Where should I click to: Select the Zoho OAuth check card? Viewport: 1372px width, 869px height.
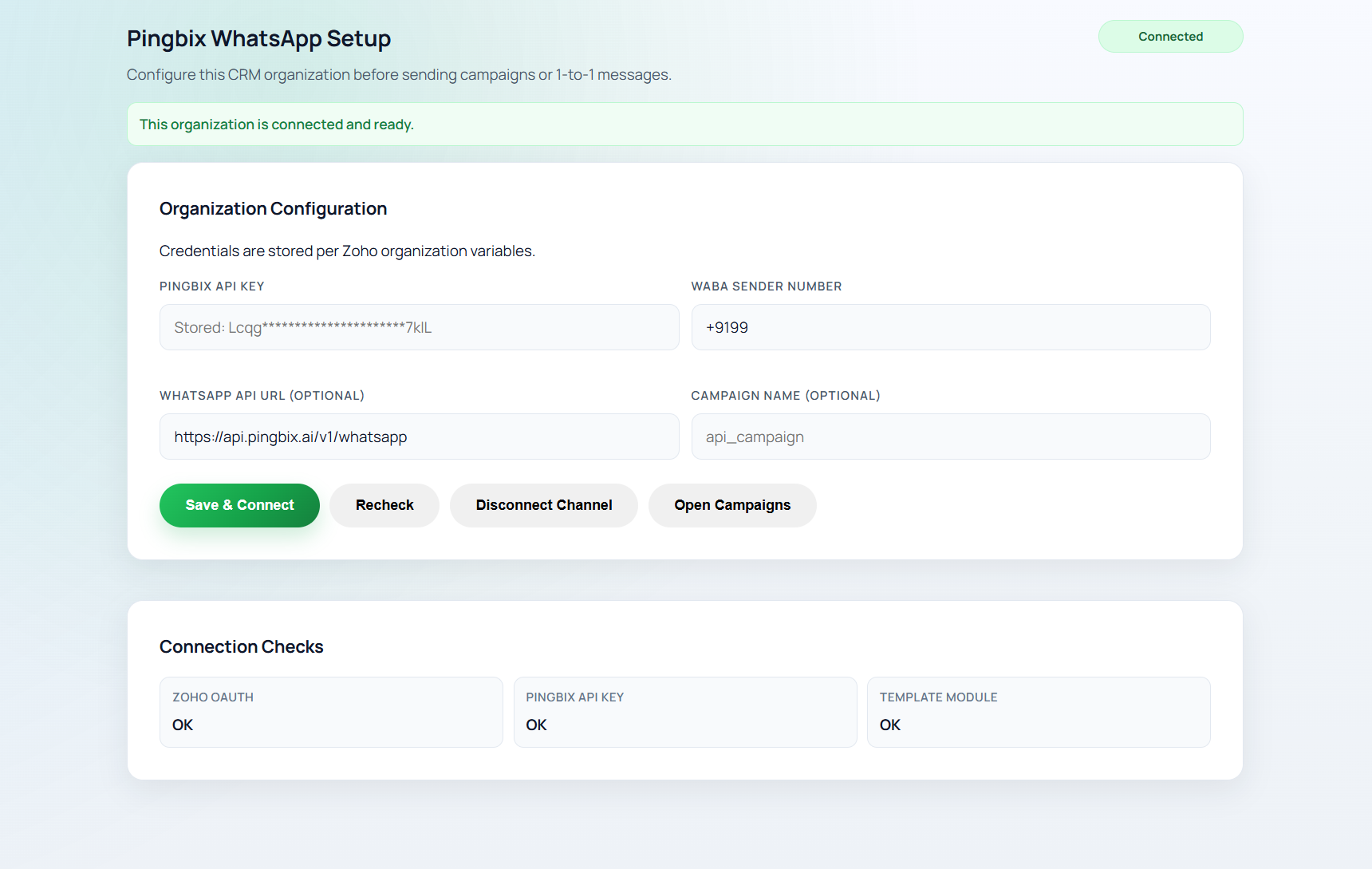(331, 712)
